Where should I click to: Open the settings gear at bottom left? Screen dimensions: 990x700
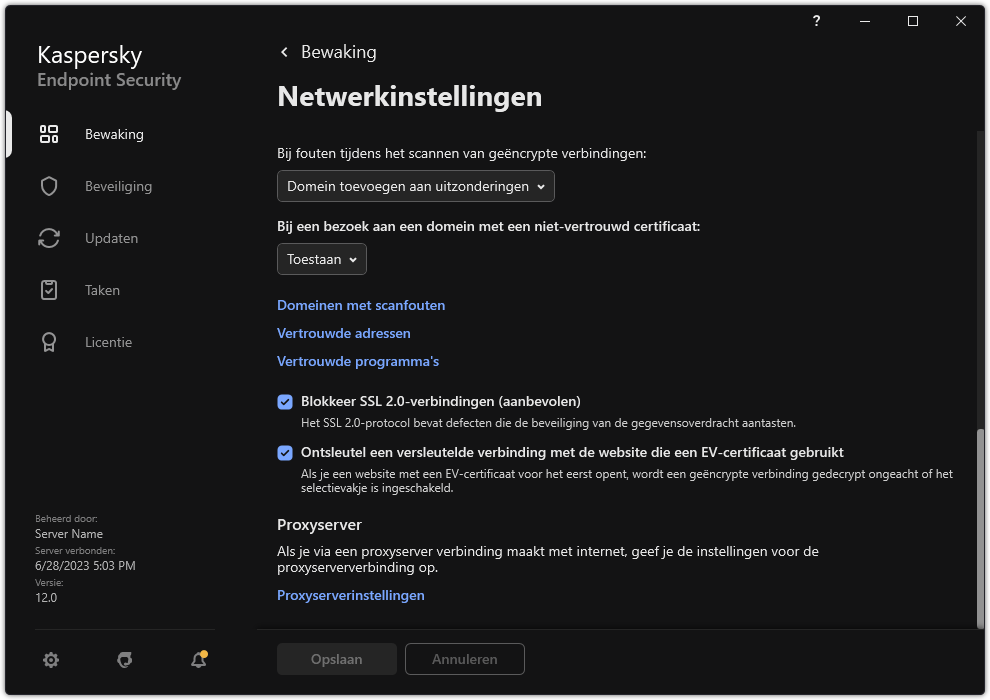[51, 660]
